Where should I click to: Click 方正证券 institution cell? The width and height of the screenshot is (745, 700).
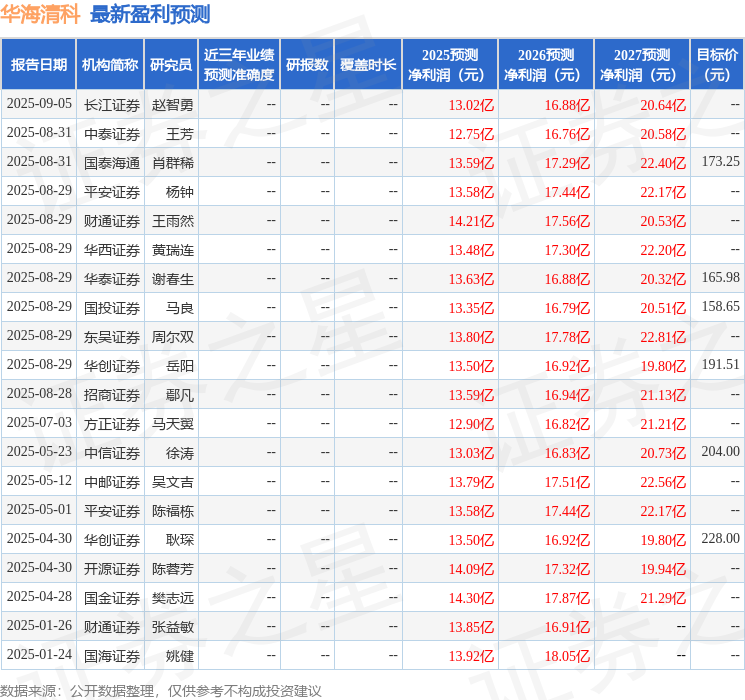pos(112,424)
